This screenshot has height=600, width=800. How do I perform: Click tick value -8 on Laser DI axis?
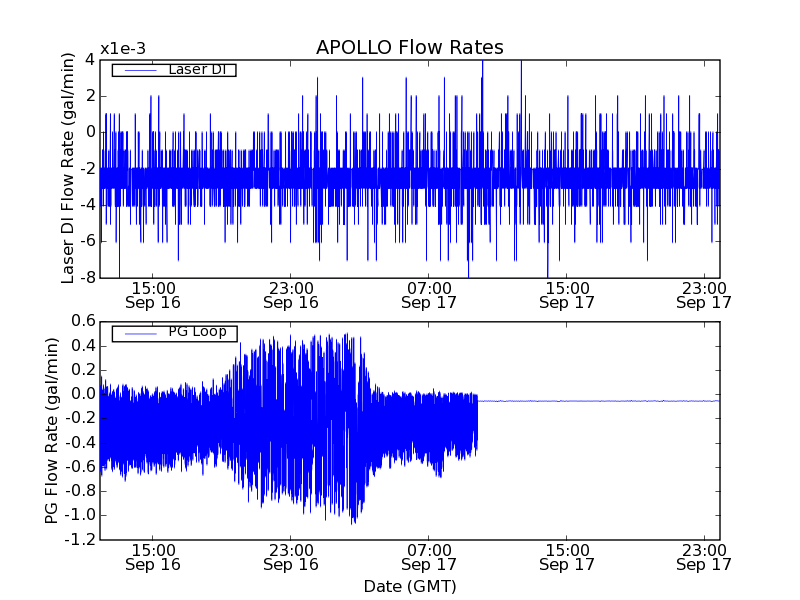click(87, 278)
